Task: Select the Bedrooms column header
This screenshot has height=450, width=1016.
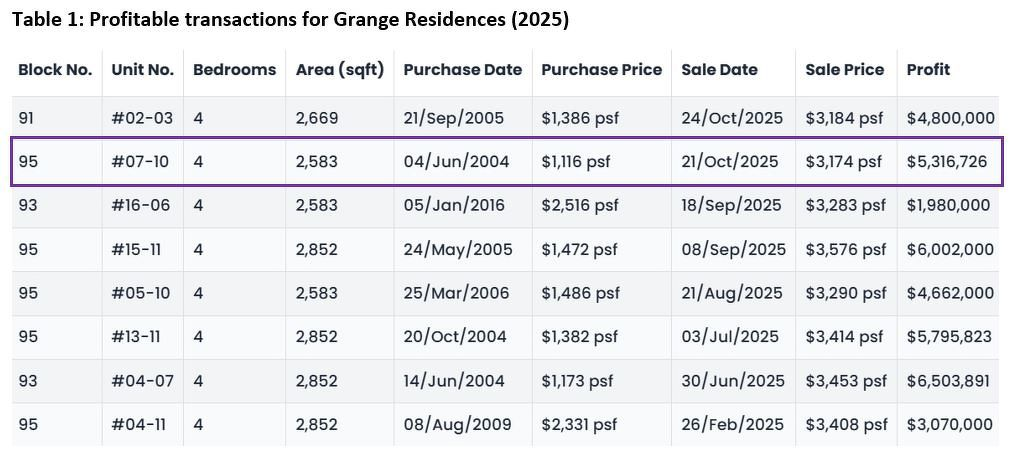Action: [234, 70]
